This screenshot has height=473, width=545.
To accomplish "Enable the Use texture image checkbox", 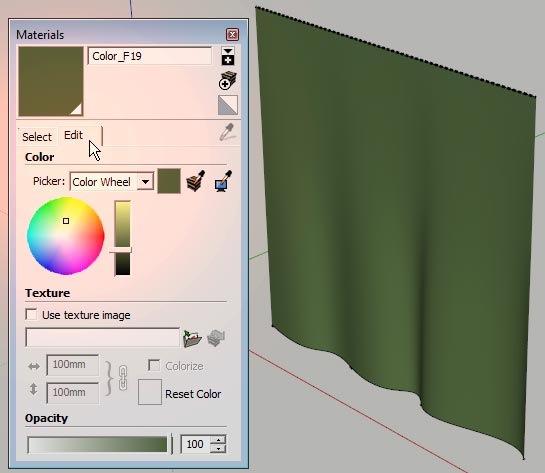I will point(31,315).
